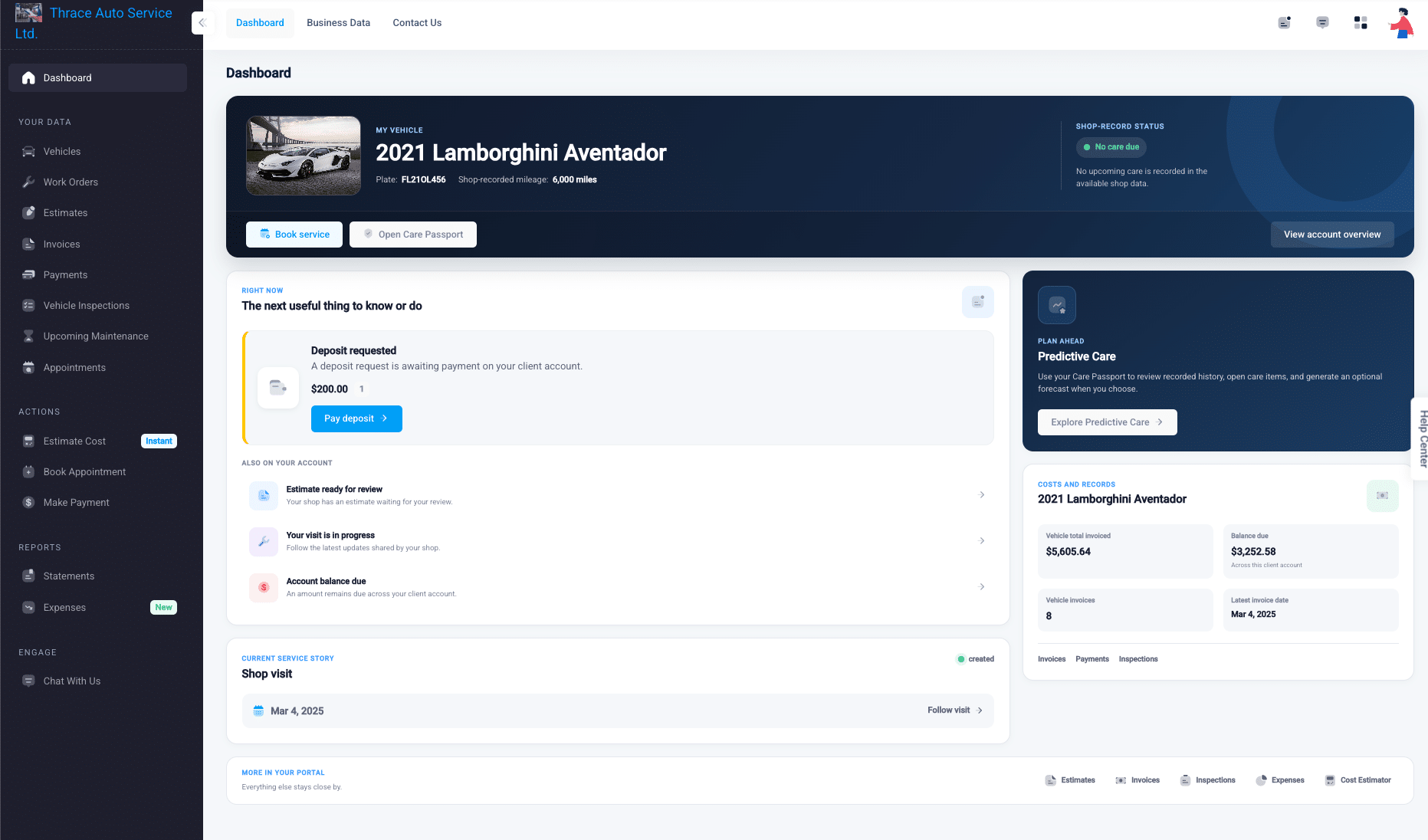Click the Statements icon in sidebar

(x=28, y=576)
